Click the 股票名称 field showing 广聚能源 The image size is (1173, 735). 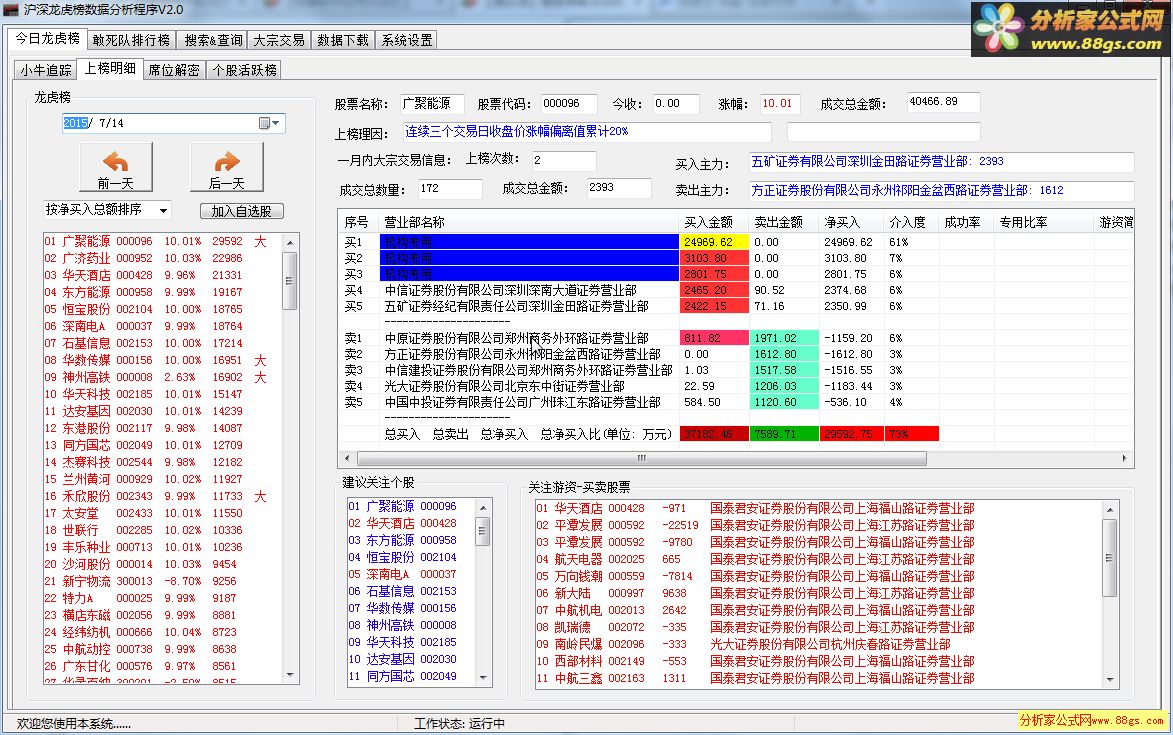tap(430, 104)
